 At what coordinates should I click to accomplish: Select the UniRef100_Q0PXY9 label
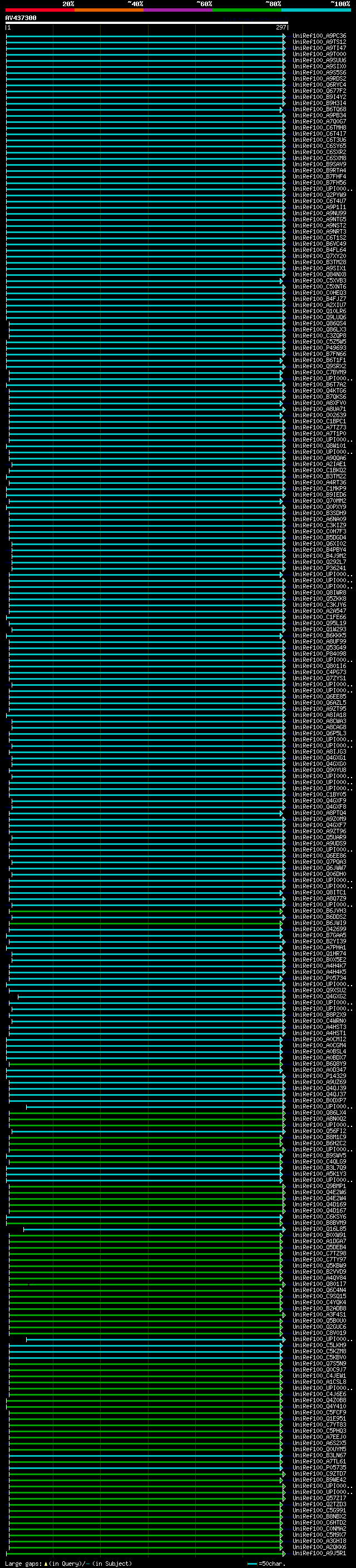click(319, 506)
